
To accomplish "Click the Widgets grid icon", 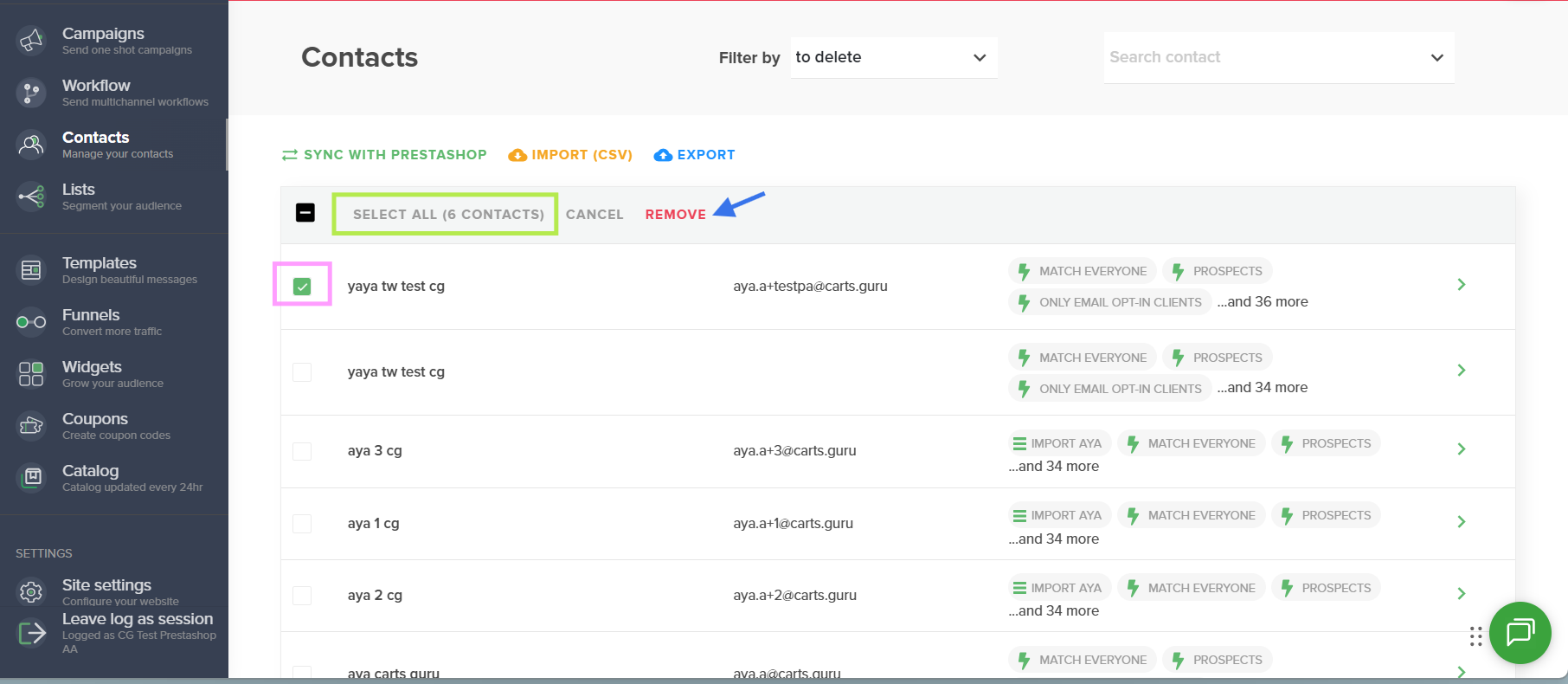I will (31, 374).
